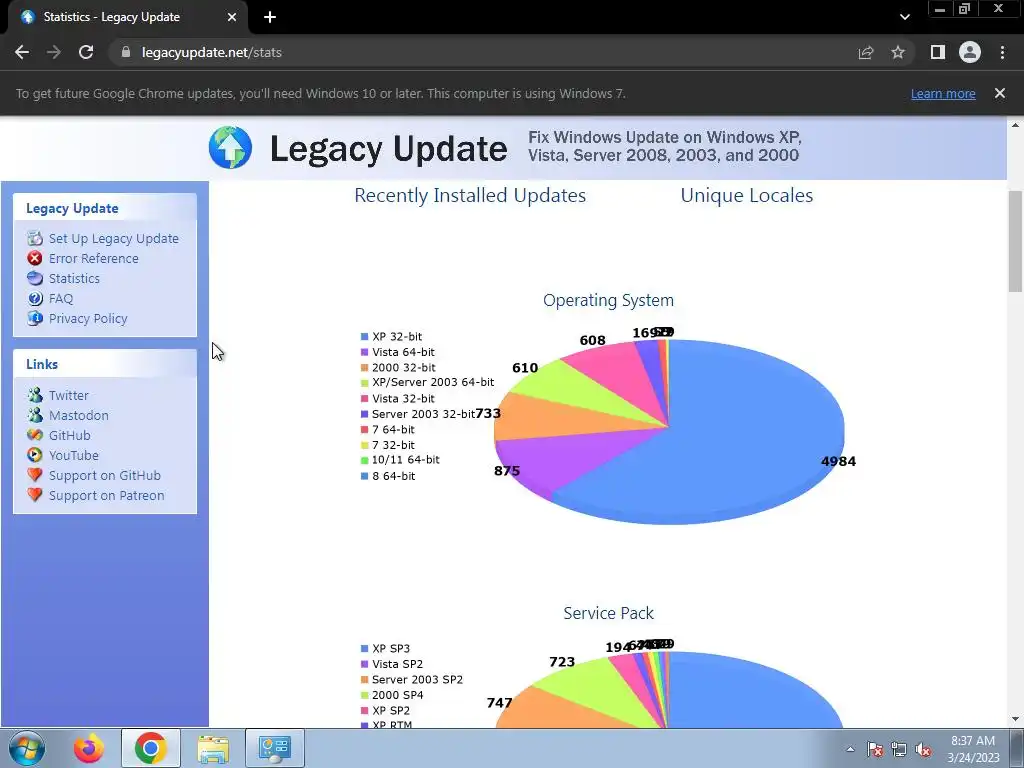Screen dimensions: 1024x768
Task: Open a new tab with the plus button
Action: [x=270, y=17]
